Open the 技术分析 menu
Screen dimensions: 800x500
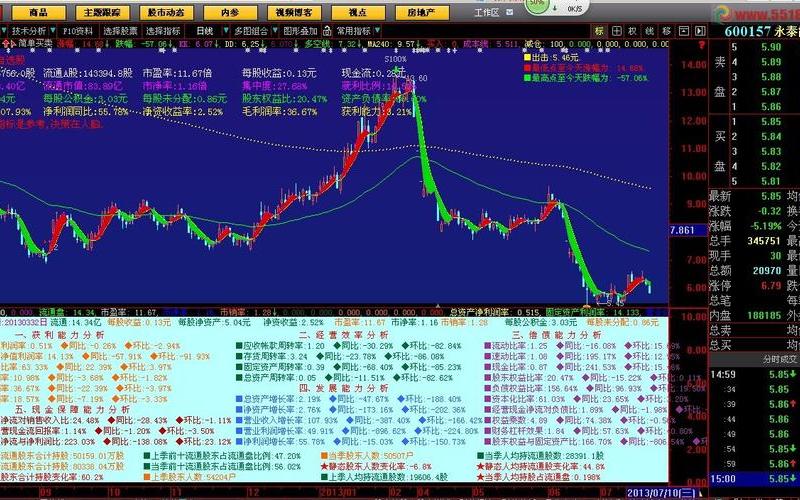coord(29,31)
